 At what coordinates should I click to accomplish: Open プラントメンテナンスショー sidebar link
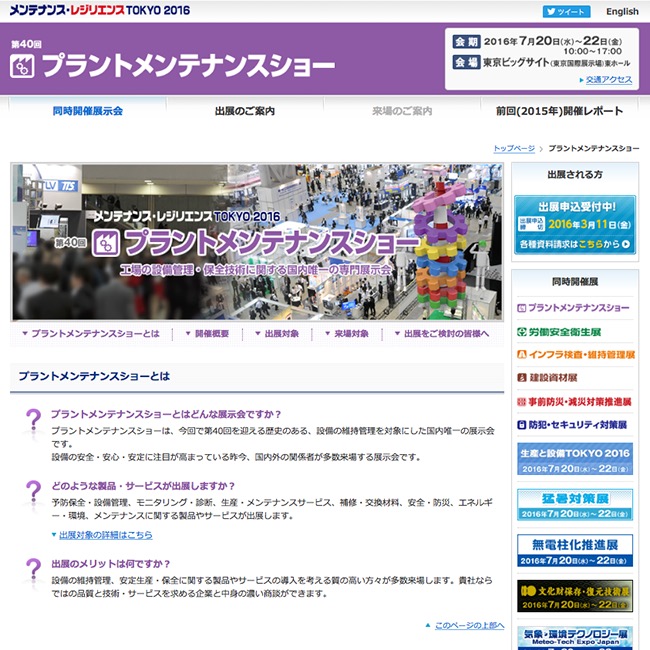coord(574,307)
